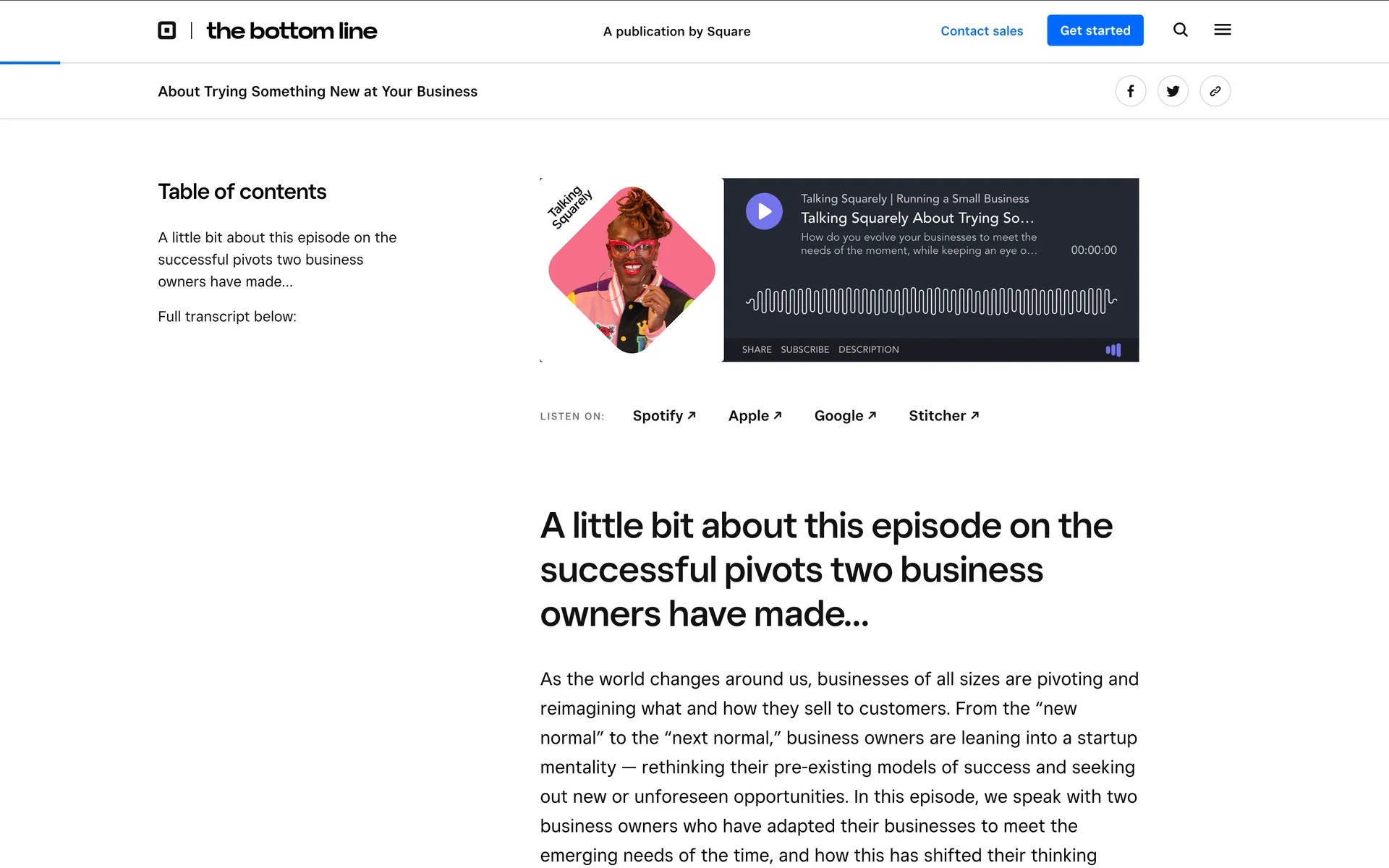This screenshot has height=868, width=1389.
Task: Open Google podcast link
Action: click(x=844, y=416)
